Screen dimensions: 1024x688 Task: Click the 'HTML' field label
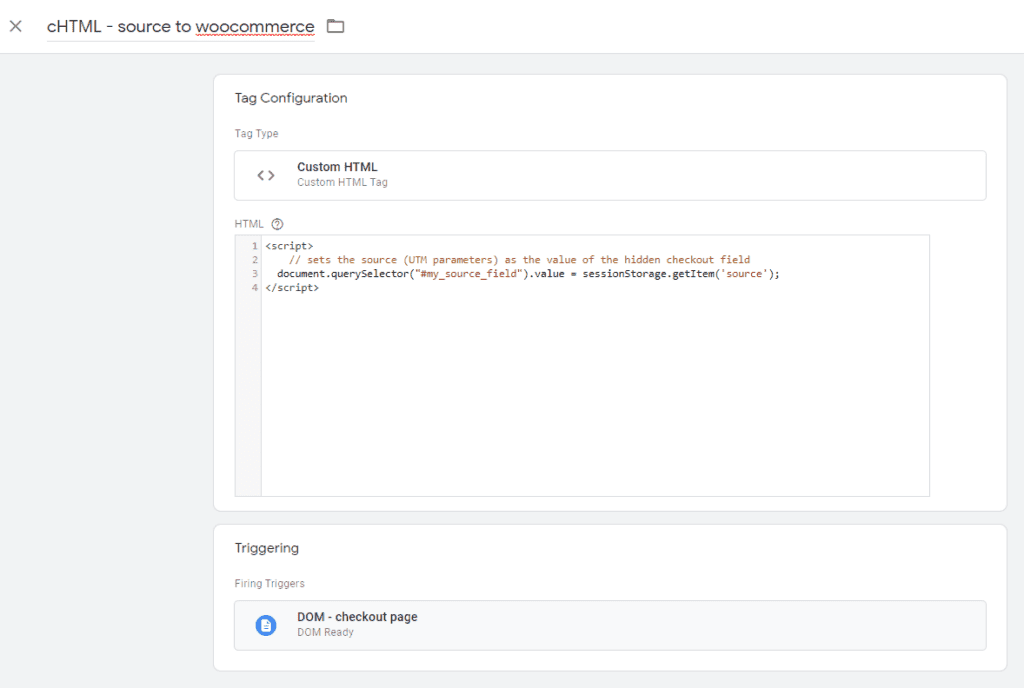(x=249, y=224)
